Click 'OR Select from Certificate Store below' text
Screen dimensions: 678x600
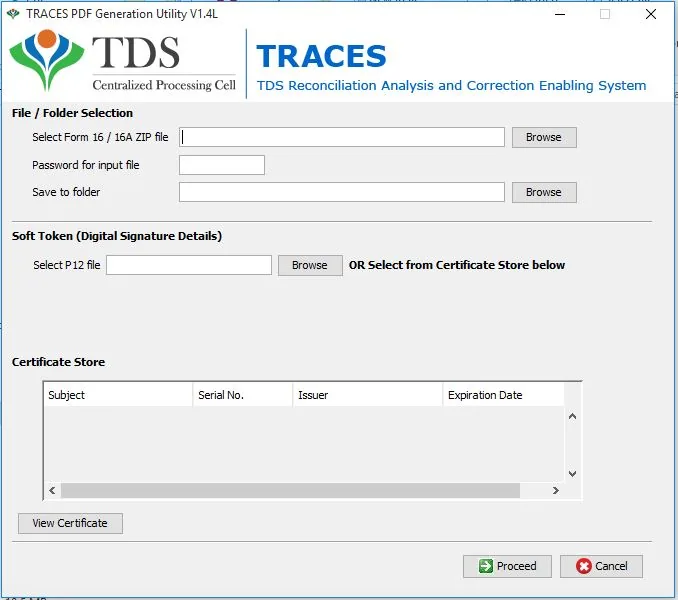coord(457,265)
